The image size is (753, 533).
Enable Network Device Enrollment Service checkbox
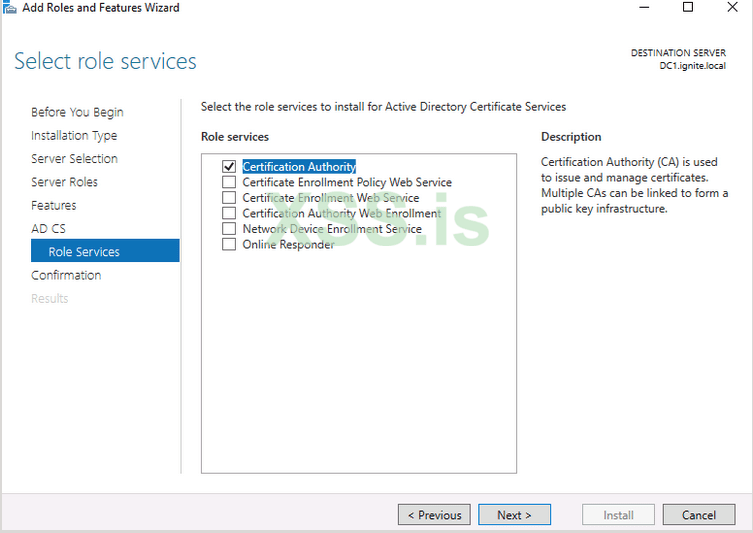click(229, 229)
